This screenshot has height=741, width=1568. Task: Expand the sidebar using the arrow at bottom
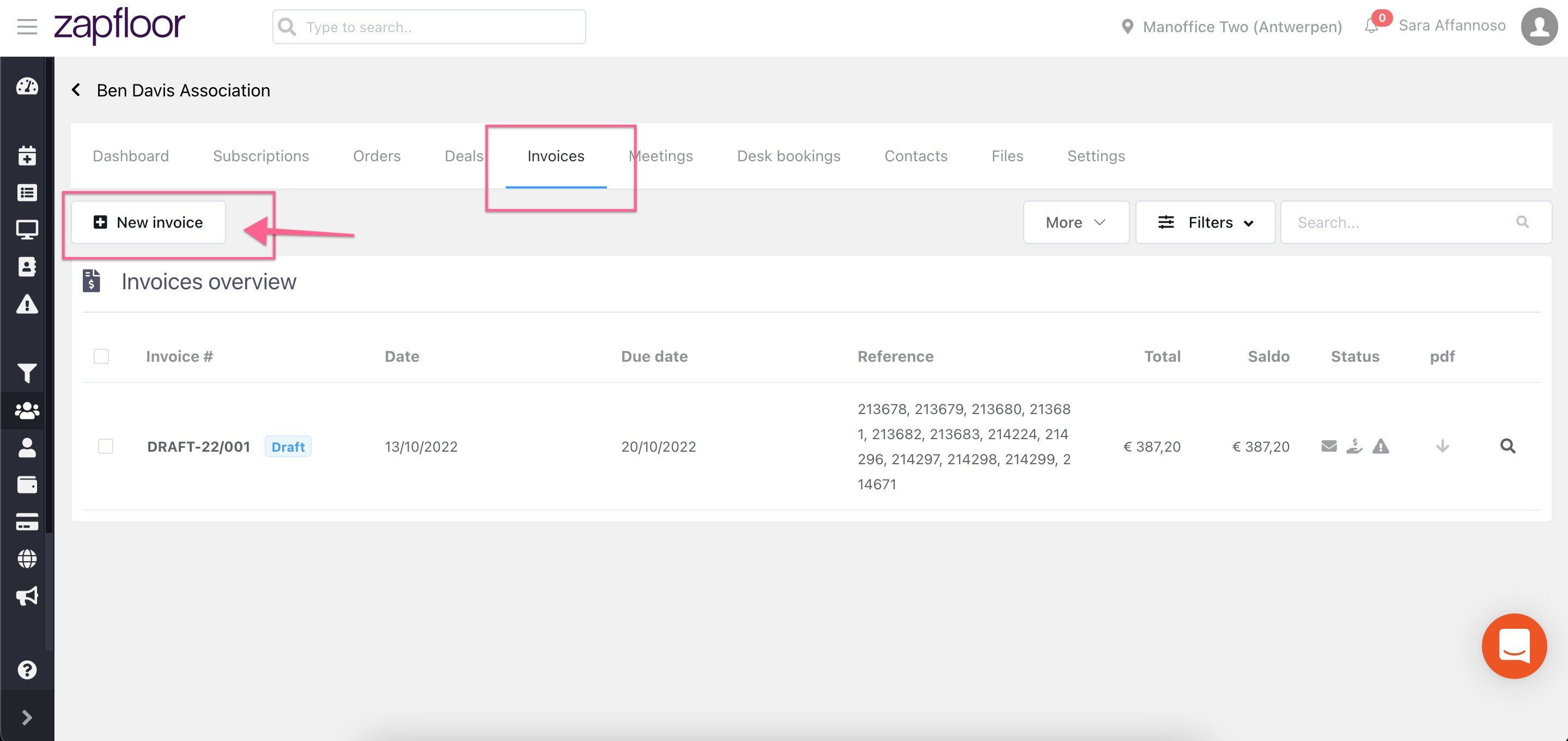tap(27, 716)
